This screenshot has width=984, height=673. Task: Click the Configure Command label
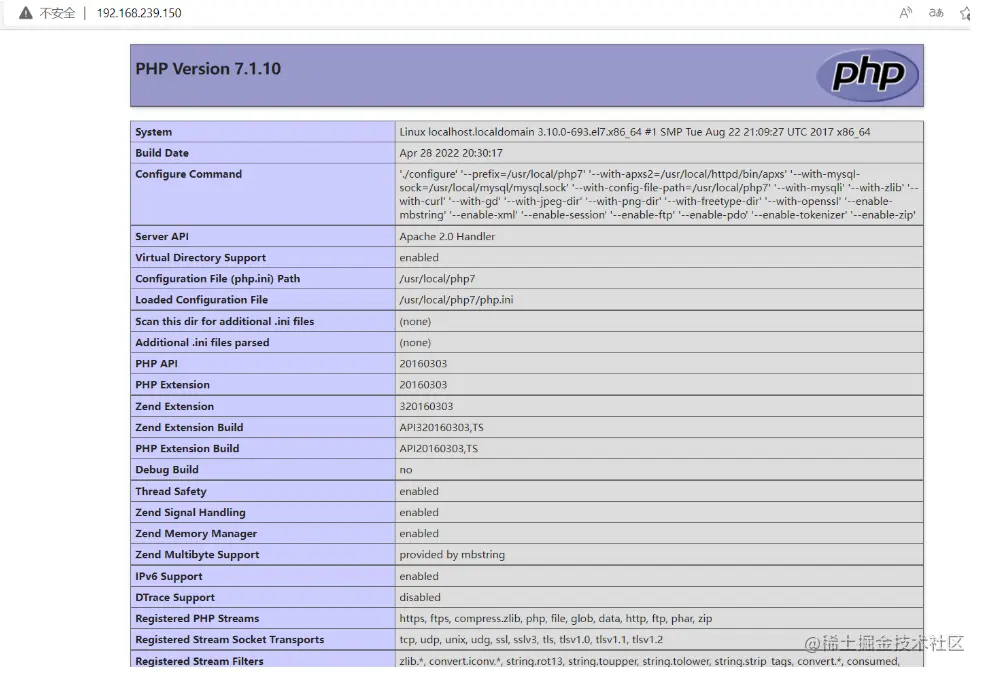coord(188,174)
